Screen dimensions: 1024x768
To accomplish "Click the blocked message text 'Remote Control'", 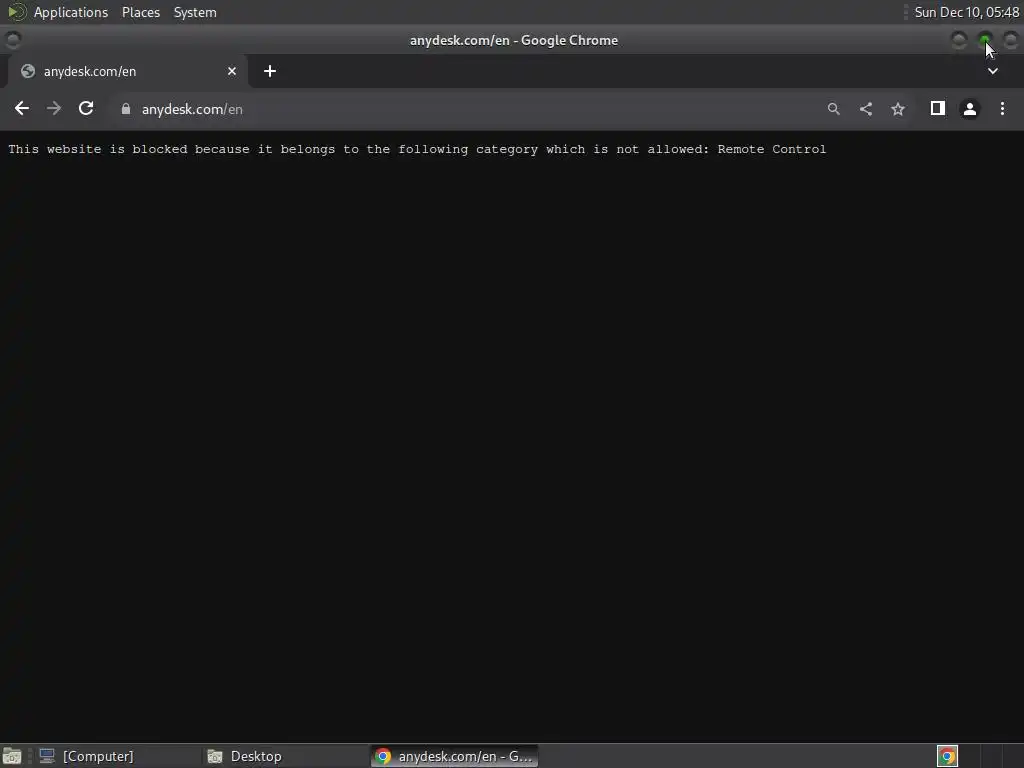I will (772, 149).
